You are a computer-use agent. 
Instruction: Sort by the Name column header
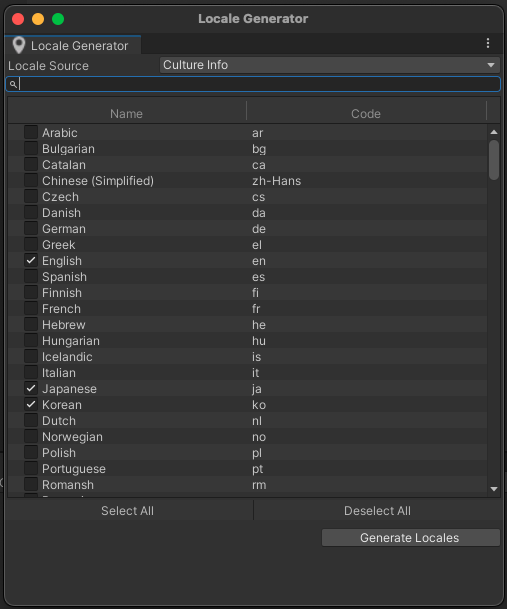coord(126,114)
